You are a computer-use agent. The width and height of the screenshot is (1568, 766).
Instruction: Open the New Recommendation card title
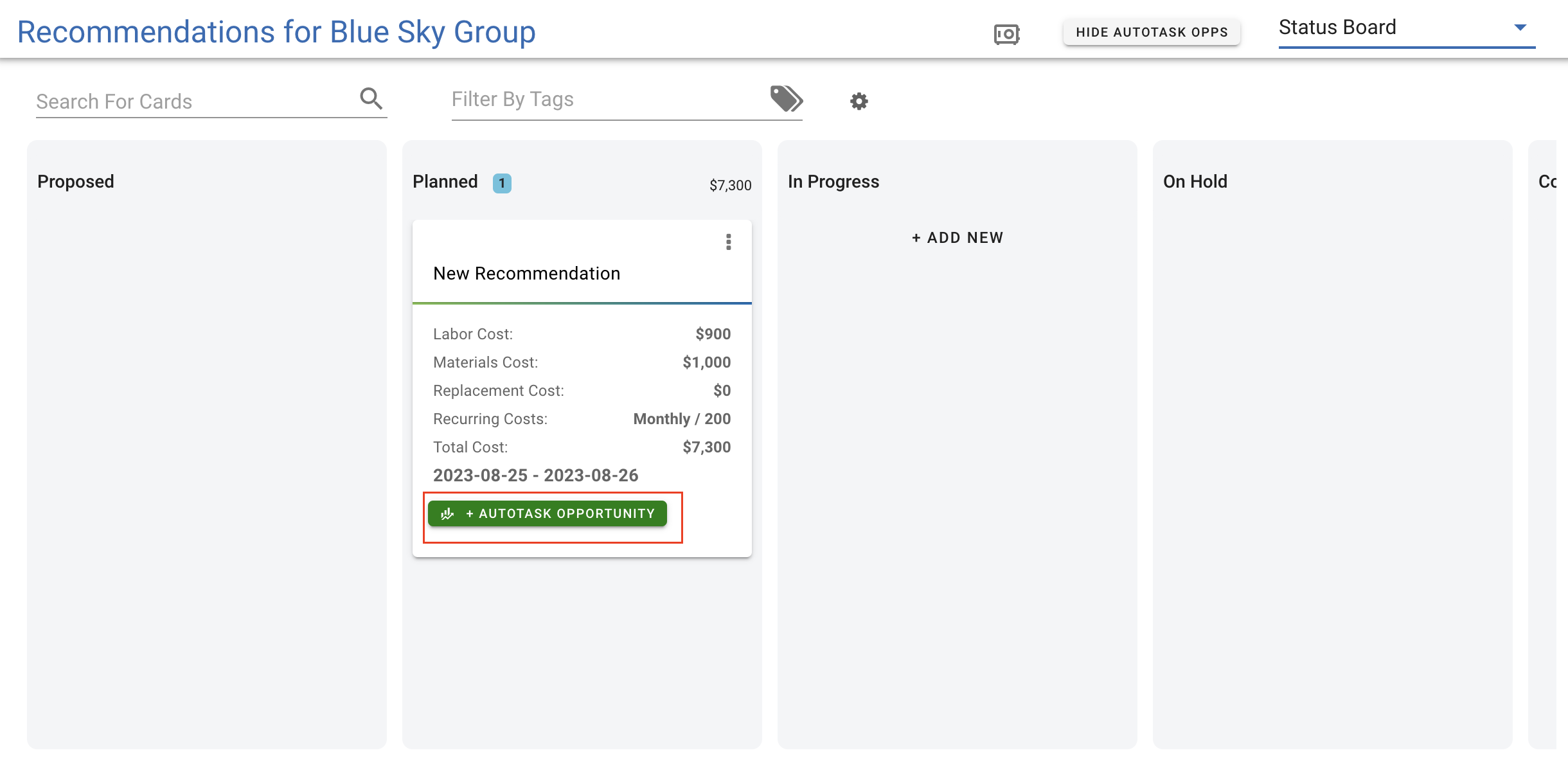point(526,274)
